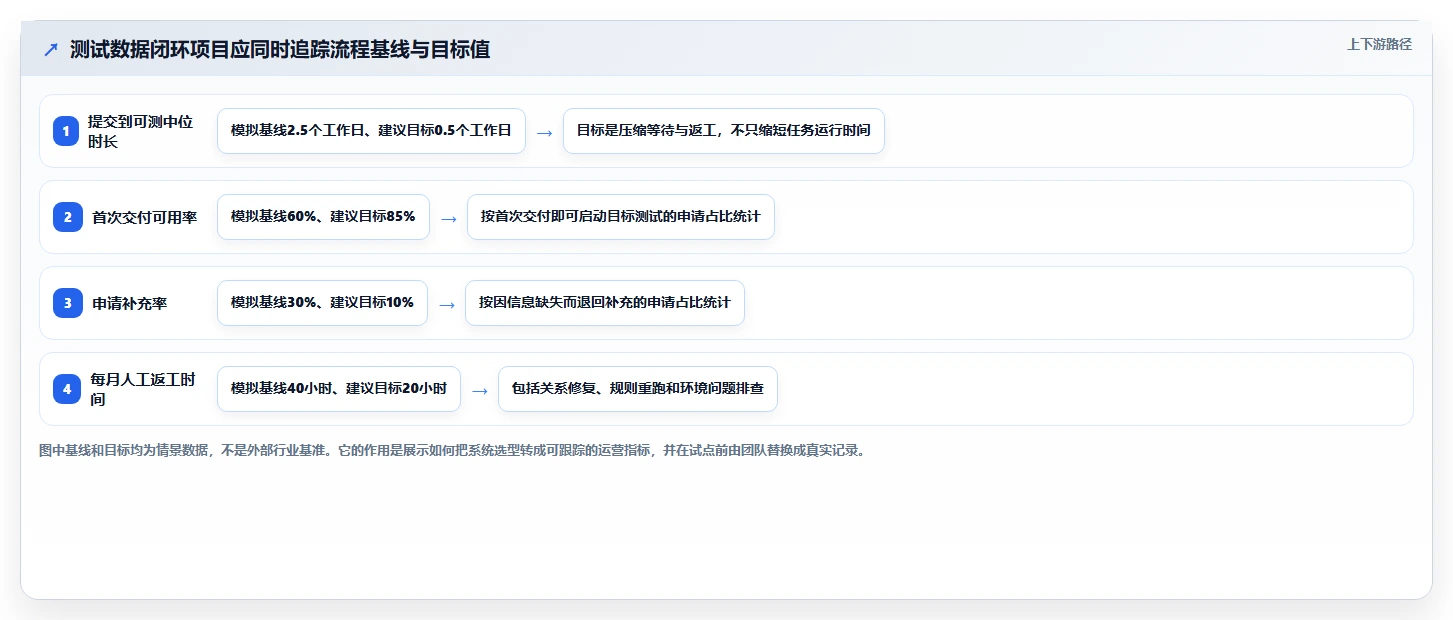Click the 目标是压缩等待与返工 box
This screenshot has height=620, width=1453.
click(724, 131)
